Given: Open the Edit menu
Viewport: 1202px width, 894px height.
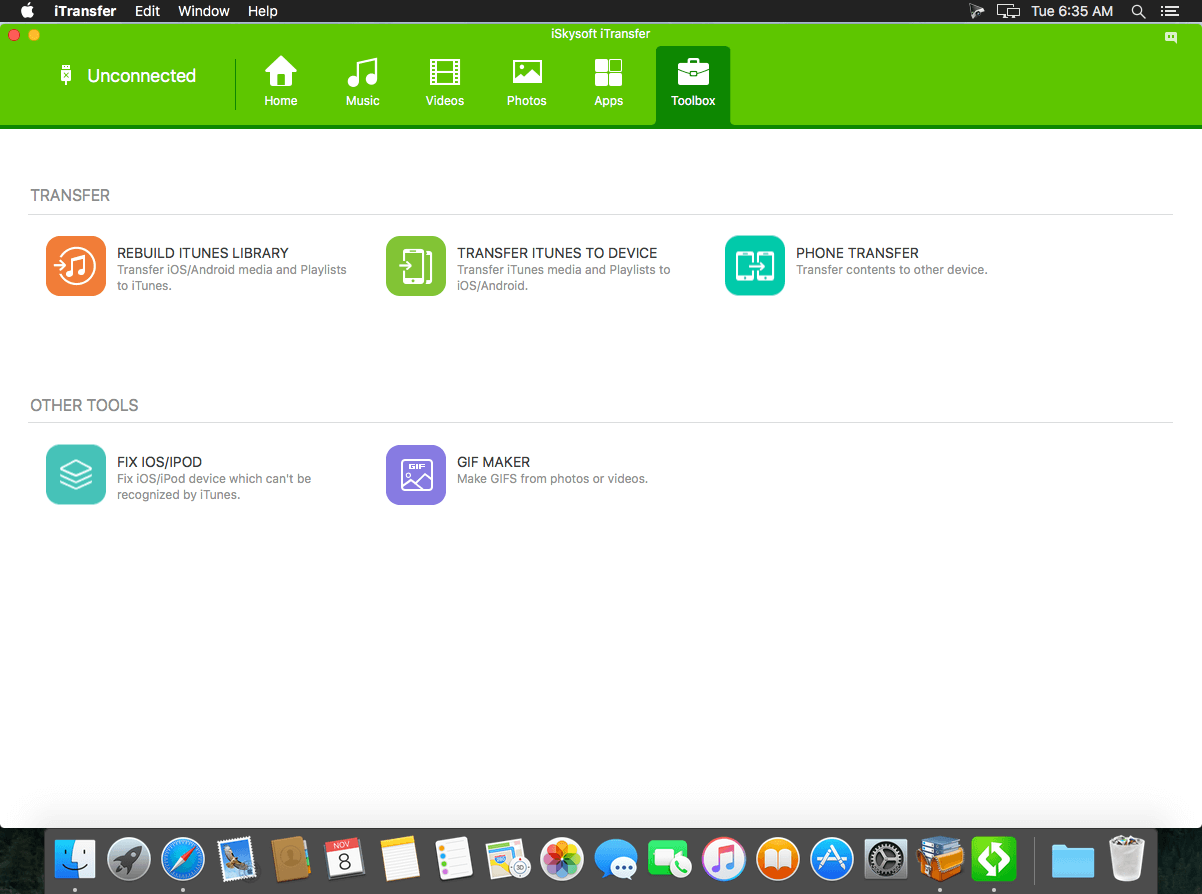Looking at the screenshot, I should (x=147, y=11).
